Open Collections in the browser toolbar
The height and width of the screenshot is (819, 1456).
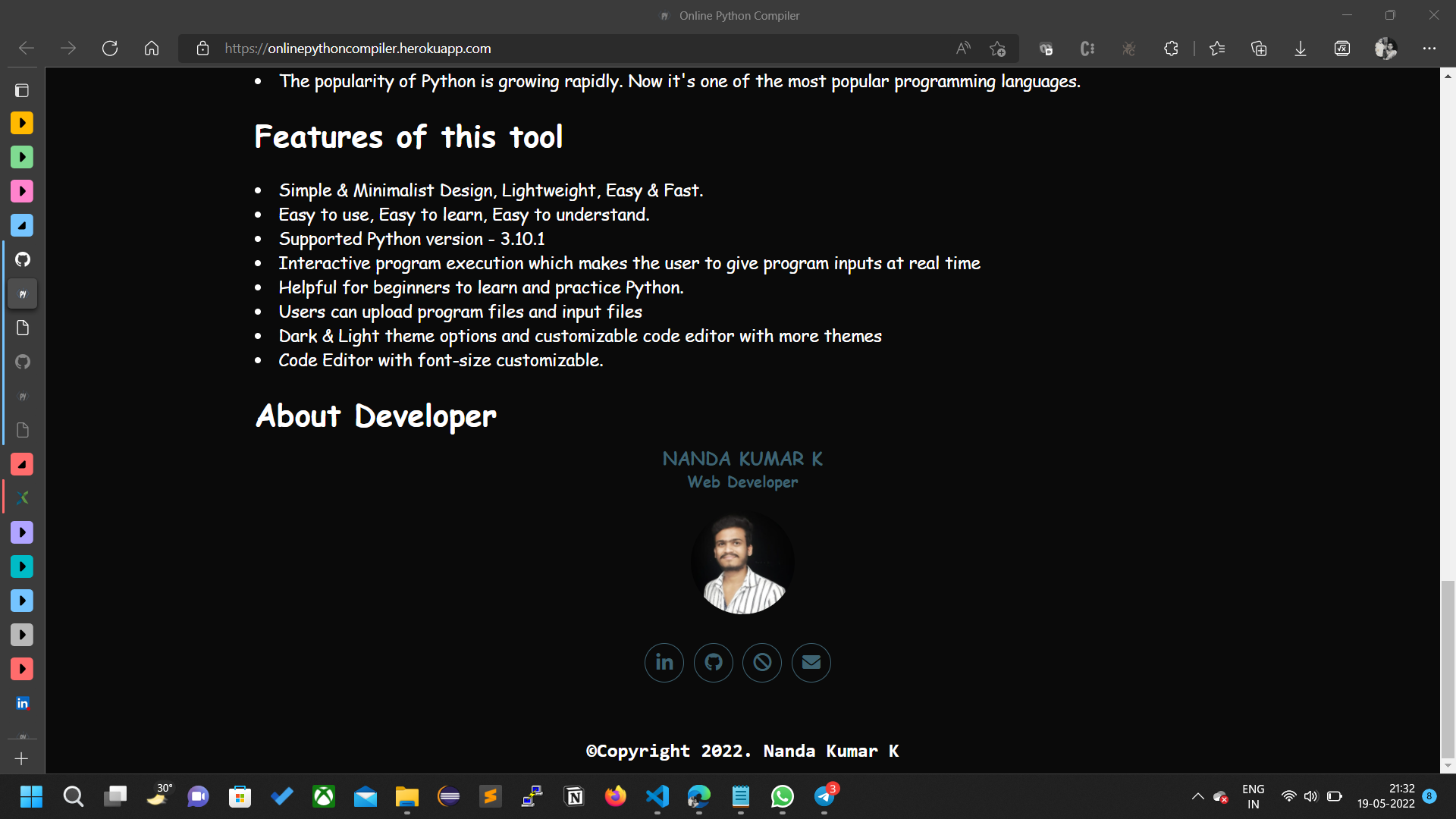1259,48
